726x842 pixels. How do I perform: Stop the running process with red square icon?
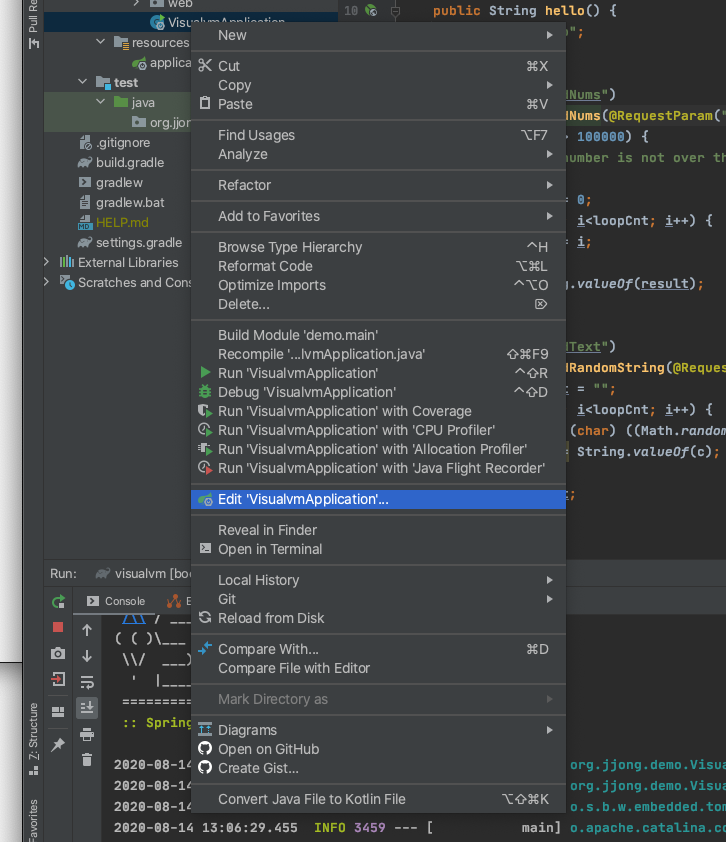[57, 627]
